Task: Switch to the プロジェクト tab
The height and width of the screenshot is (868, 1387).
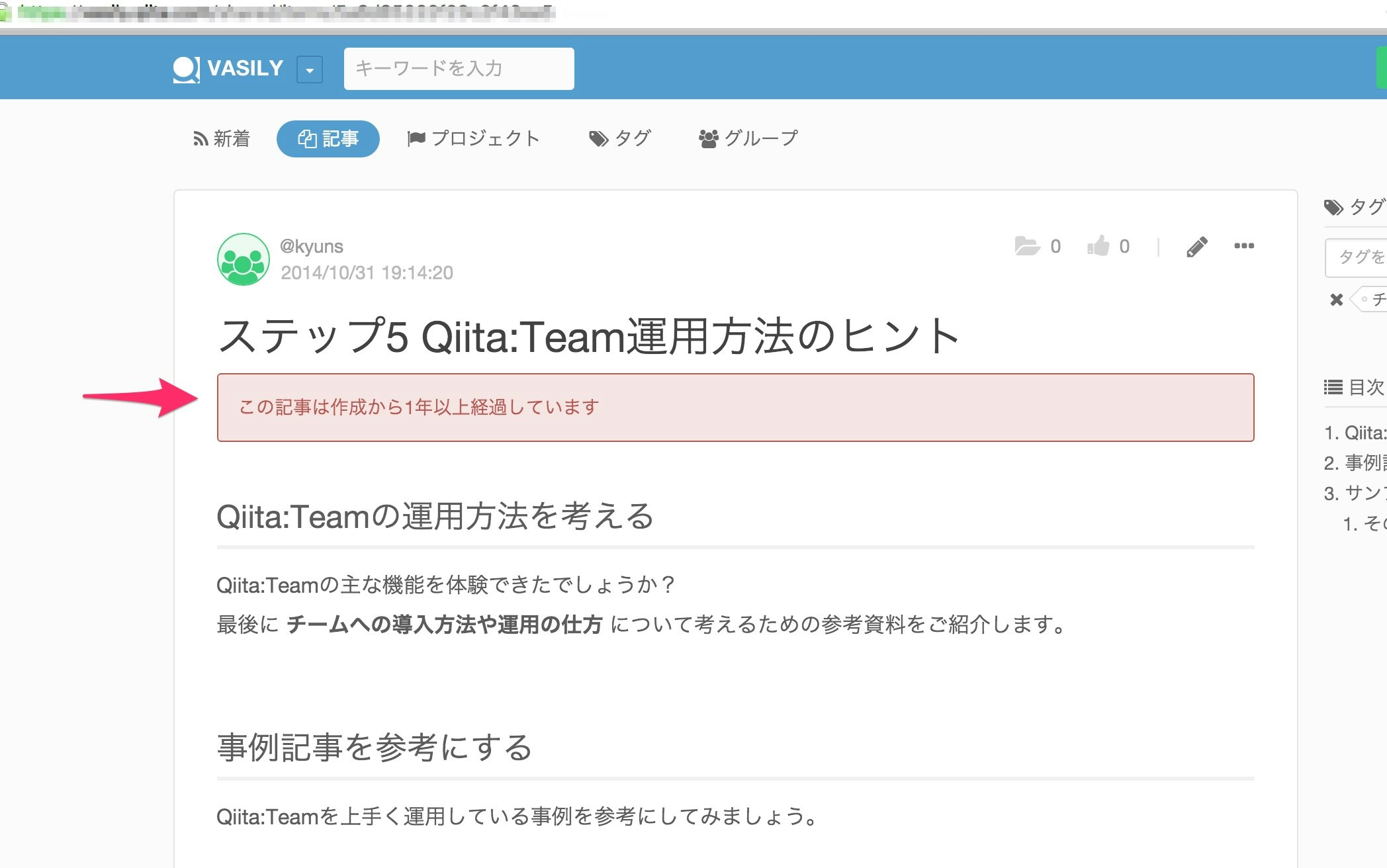Action: click(474, 138)
